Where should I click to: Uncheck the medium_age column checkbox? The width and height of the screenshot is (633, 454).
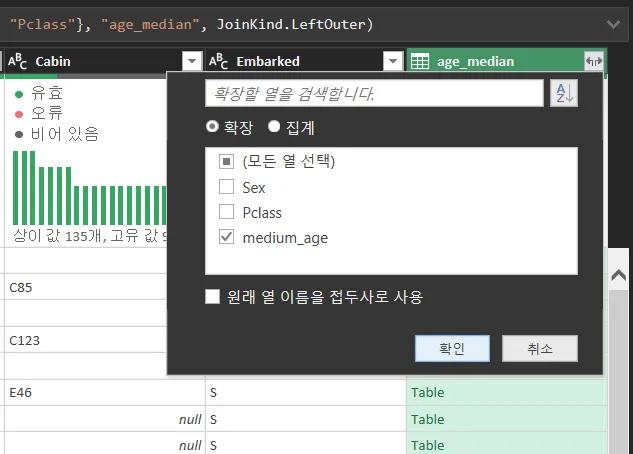[226, 238]
